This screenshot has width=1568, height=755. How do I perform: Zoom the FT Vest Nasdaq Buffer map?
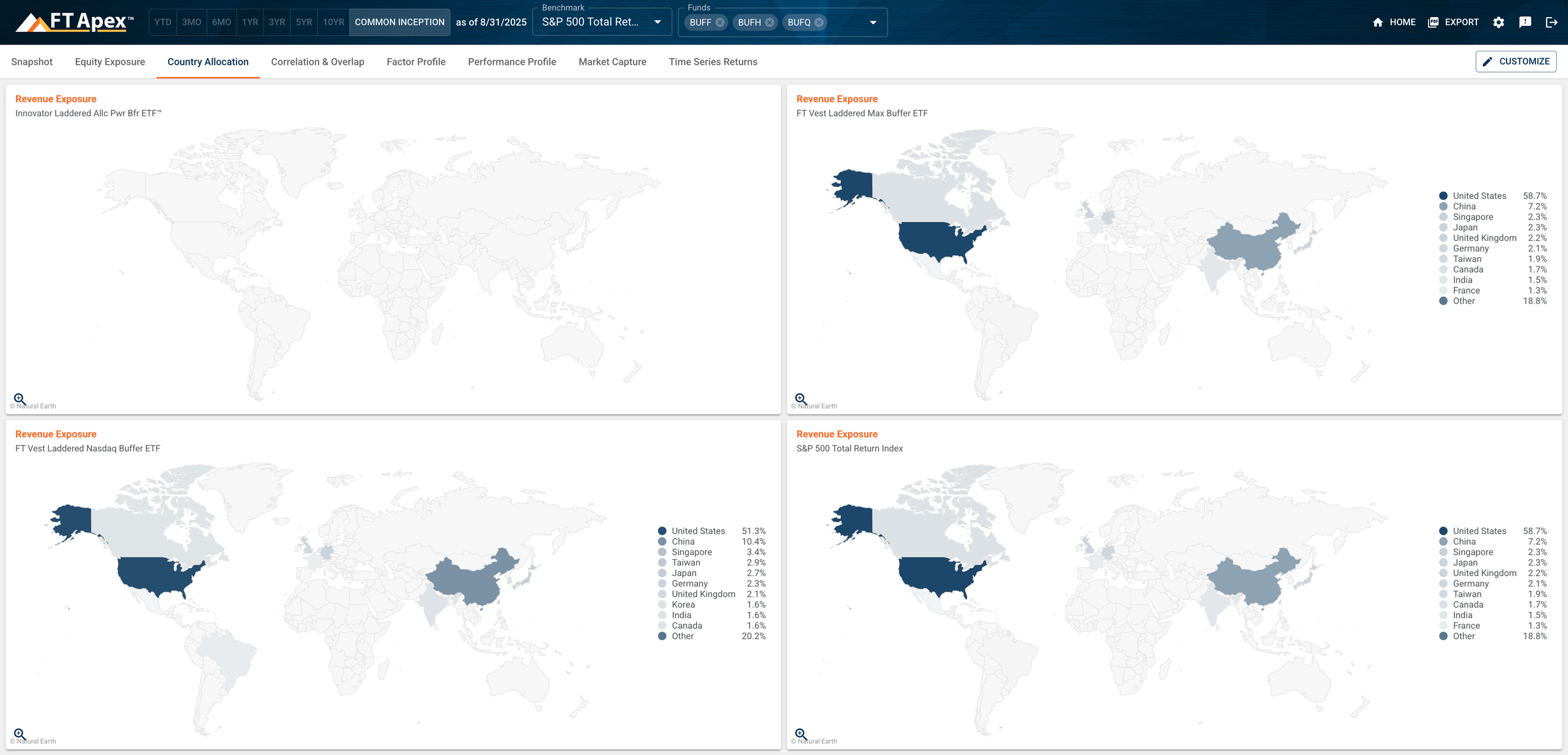[x=19, y=734]
